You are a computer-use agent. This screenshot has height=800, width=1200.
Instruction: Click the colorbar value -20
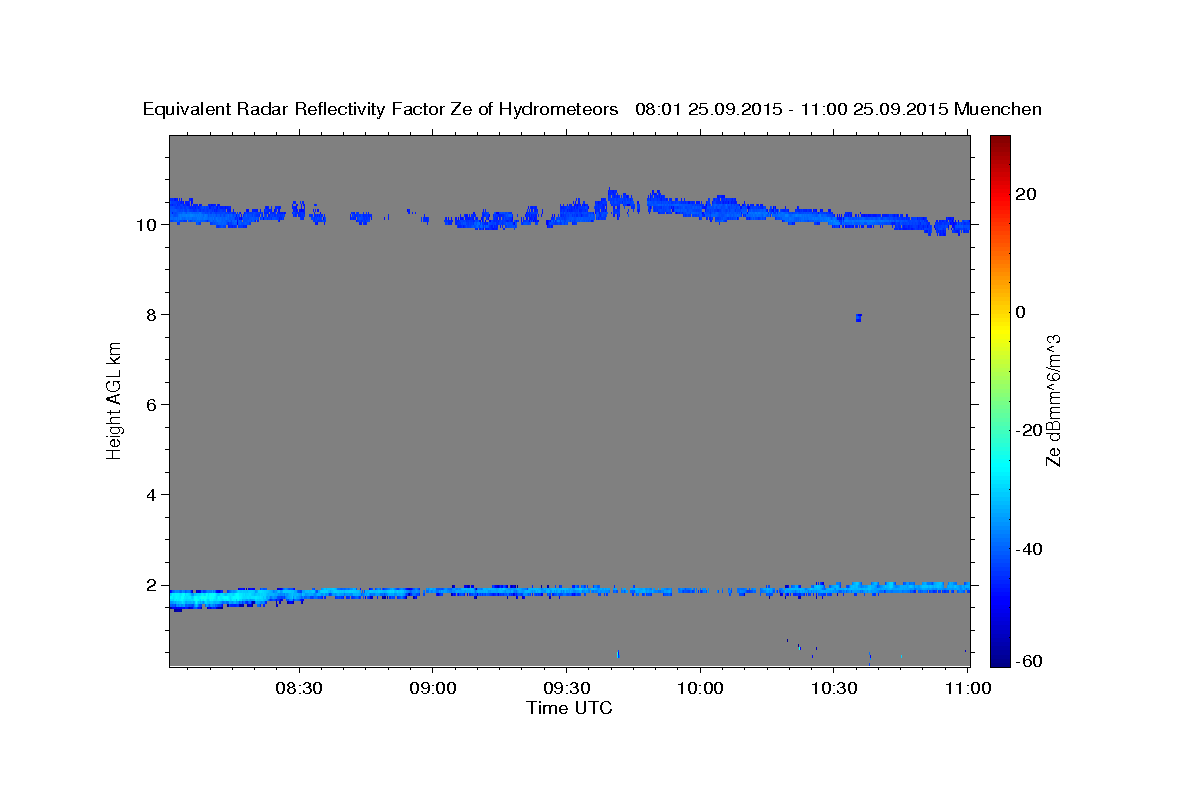point(1028,430)
